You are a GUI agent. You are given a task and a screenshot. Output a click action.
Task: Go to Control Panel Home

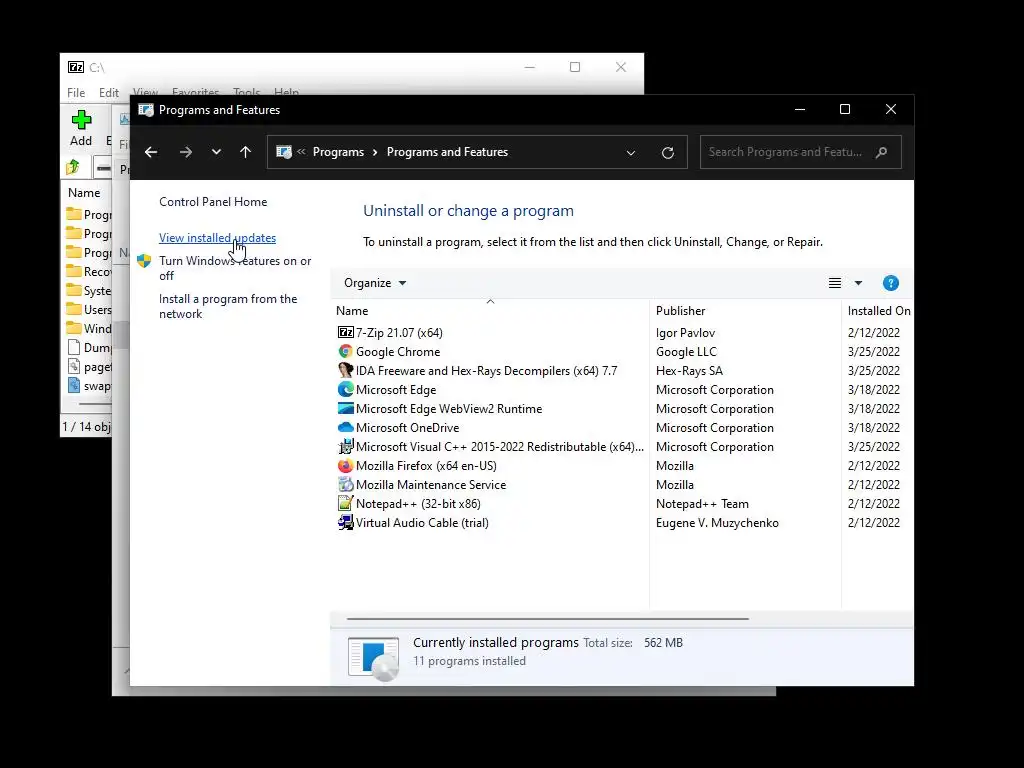[213, 202]
